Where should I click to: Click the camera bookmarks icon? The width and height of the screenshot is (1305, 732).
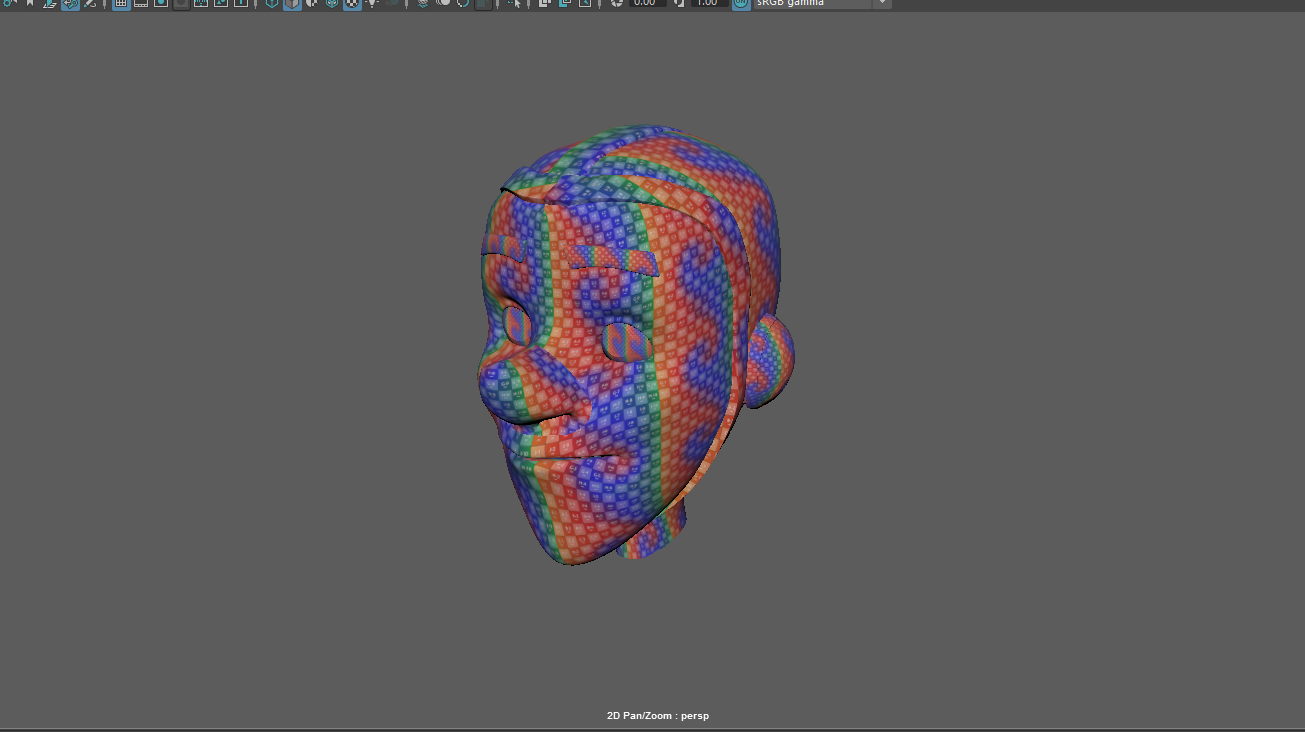pyautogui.click(x=28, y=4)
